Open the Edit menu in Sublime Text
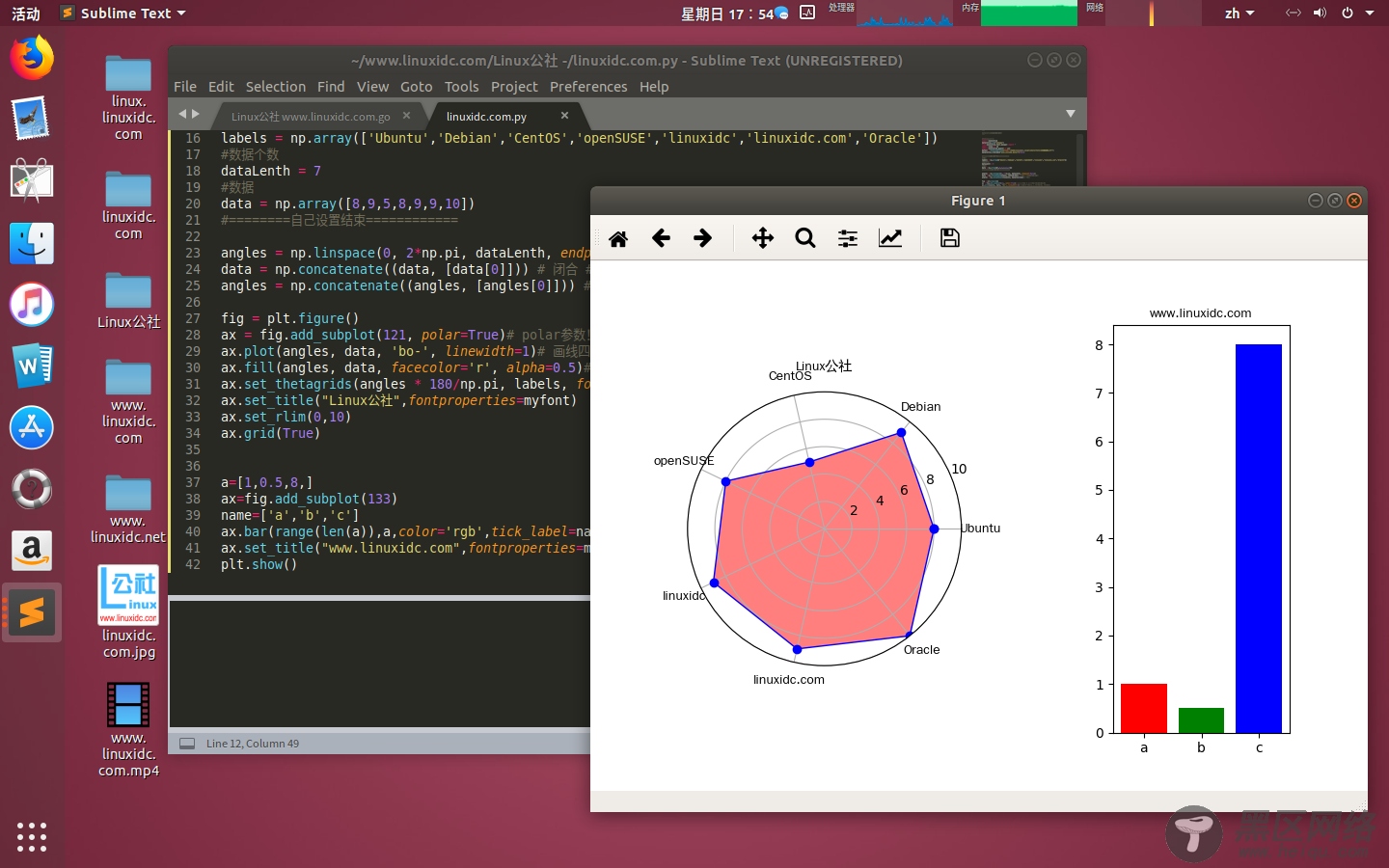Image resolution: width=1389 pixels, height=868 pixels. point(221,87)
